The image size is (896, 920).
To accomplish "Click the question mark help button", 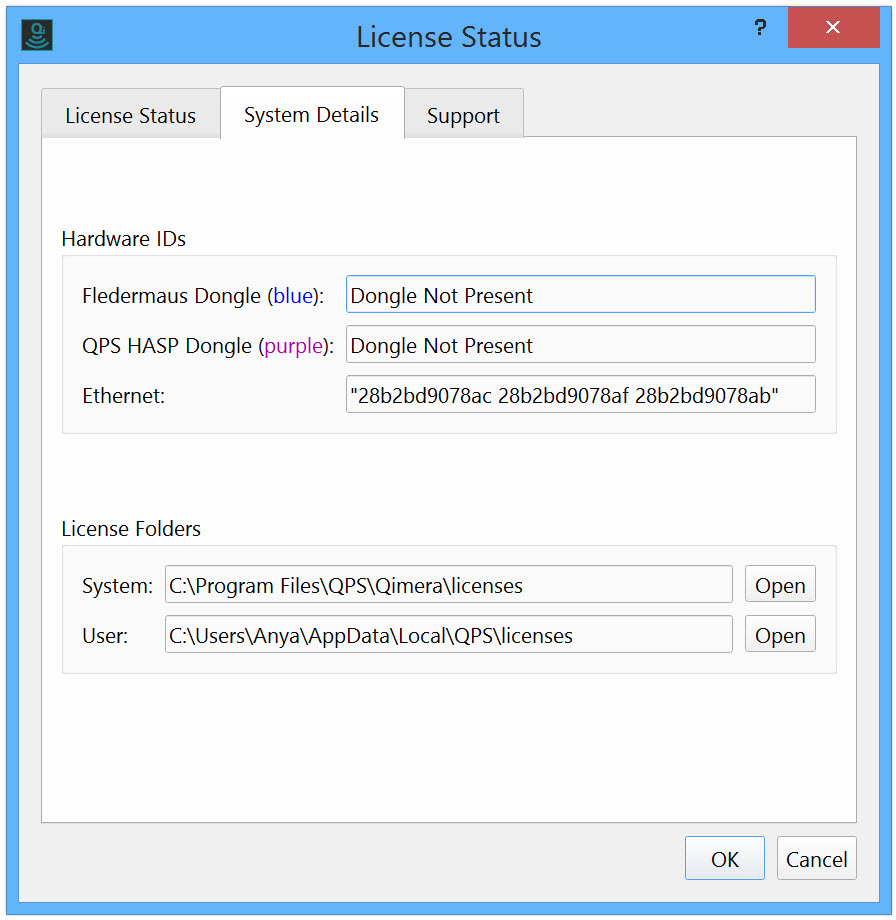I will coord(760,27).
